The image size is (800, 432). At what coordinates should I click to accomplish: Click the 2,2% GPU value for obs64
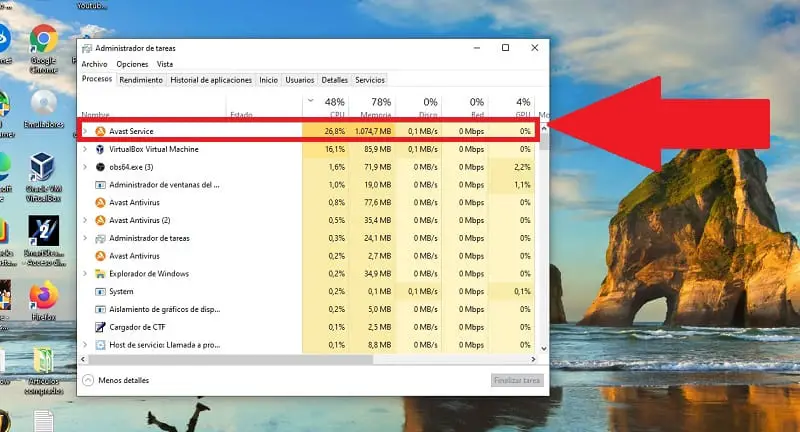[522, 167]
